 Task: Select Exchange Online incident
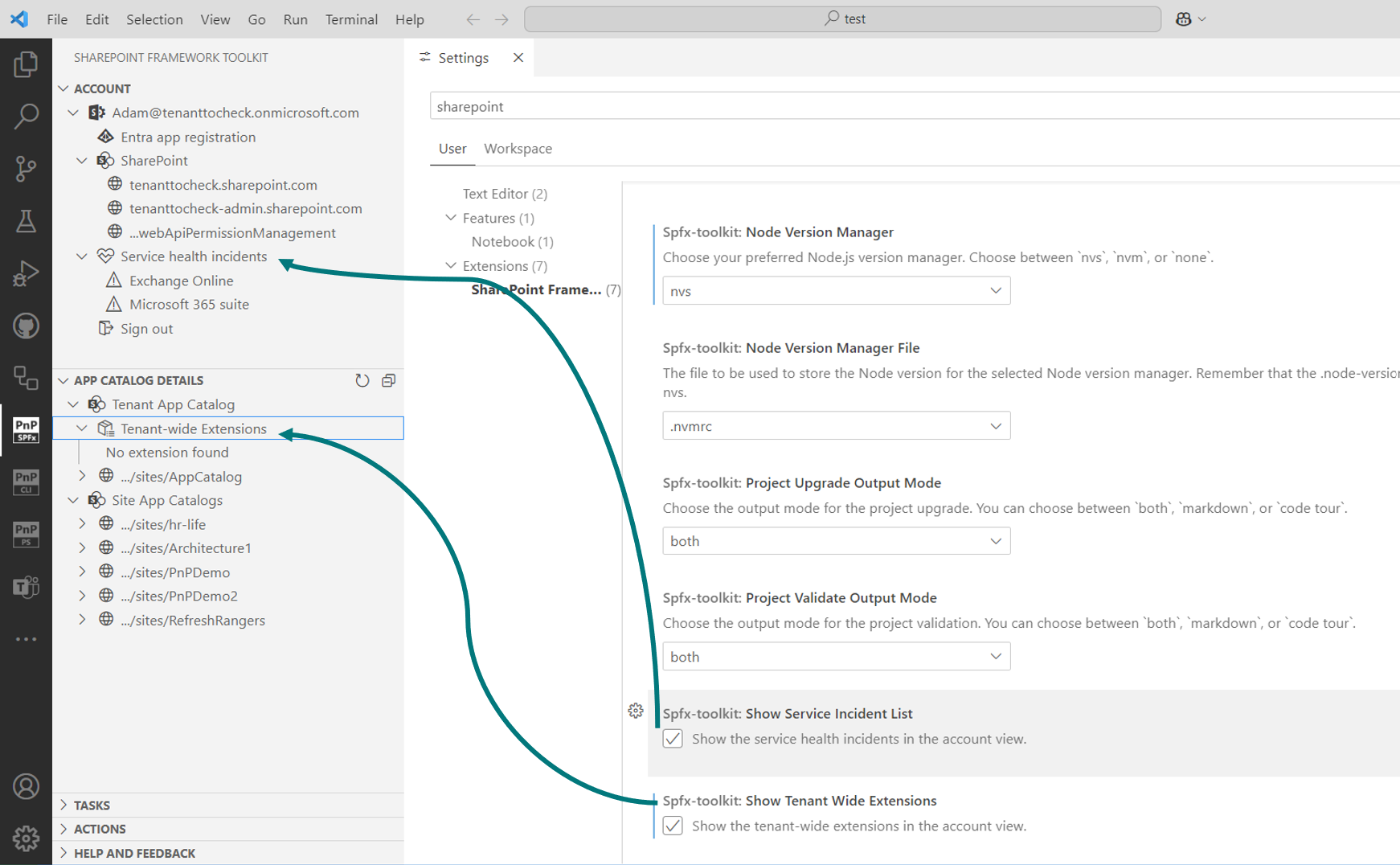coord(182,281)
